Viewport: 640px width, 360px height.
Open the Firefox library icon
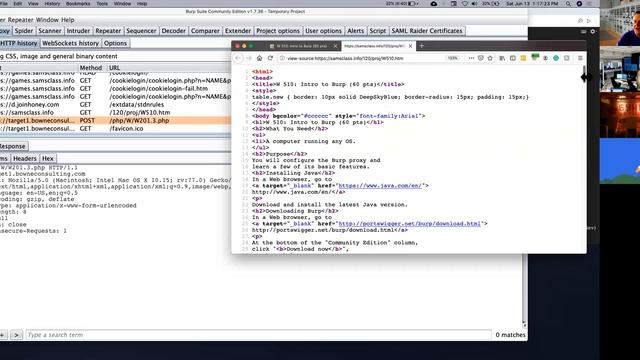[x=502, y=58]
